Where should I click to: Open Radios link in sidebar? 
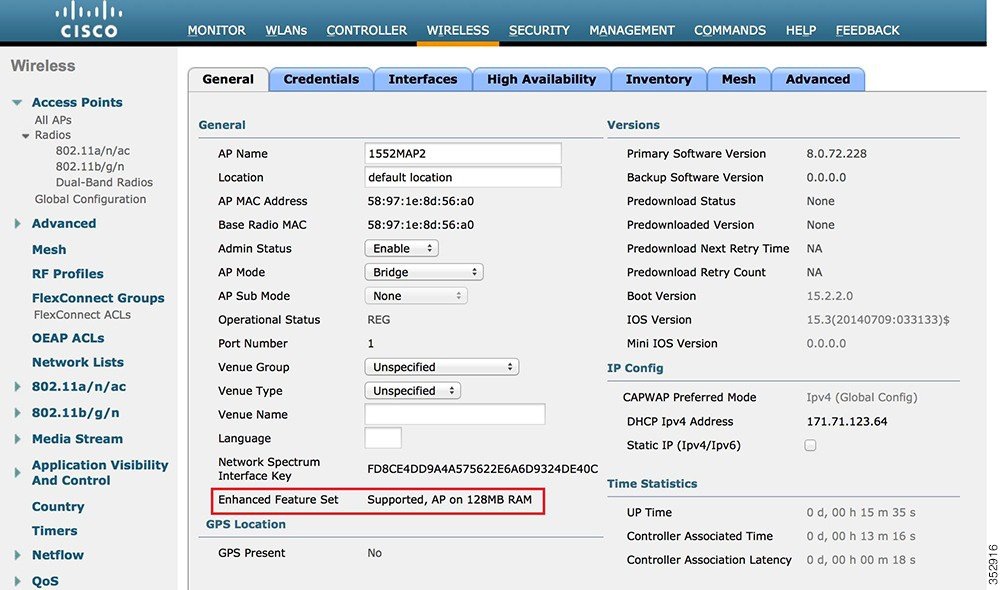coord(52,135)
